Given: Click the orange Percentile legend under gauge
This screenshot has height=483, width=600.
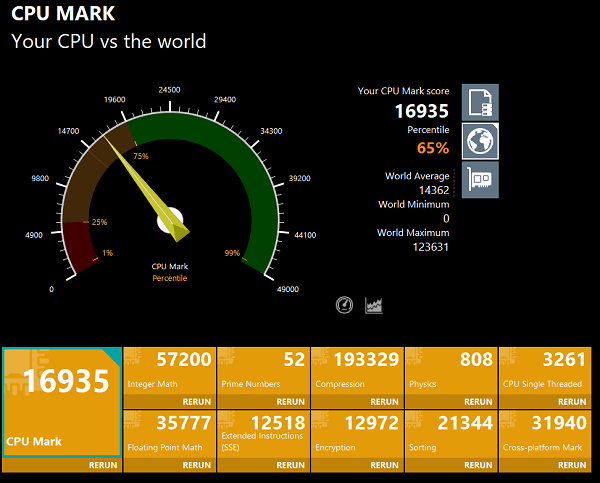Looking at the screenshot, I should tap(170, 278).
